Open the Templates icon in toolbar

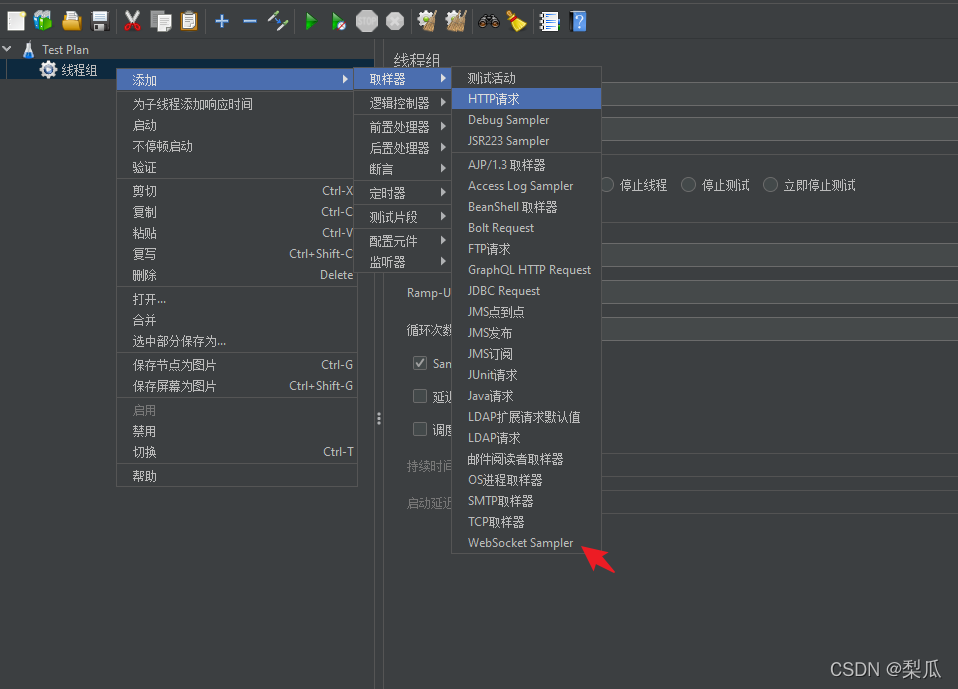43,21
